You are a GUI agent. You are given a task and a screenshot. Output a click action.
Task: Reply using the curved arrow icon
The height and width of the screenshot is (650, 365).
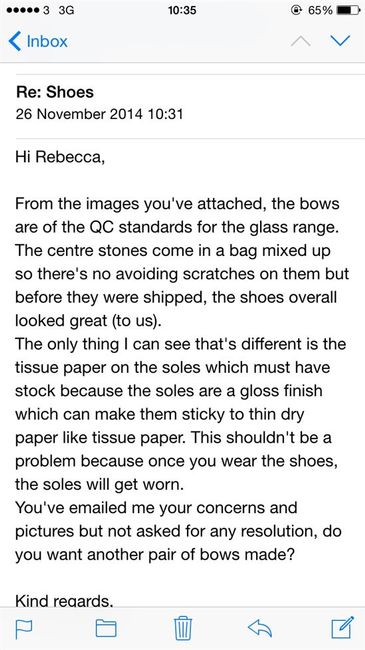pyautogui.click(x=260, y=628)
